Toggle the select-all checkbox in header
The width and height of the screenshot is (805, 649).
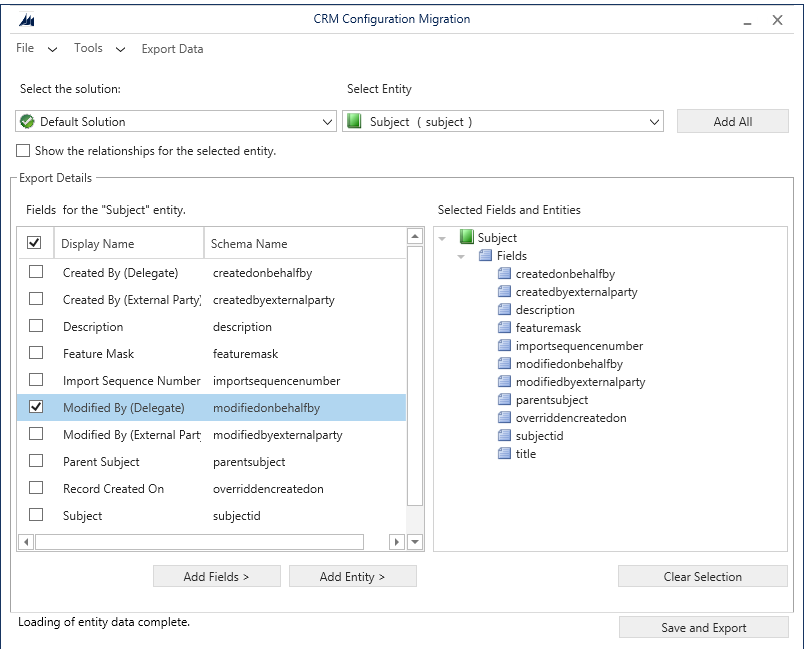click(34, 242)
